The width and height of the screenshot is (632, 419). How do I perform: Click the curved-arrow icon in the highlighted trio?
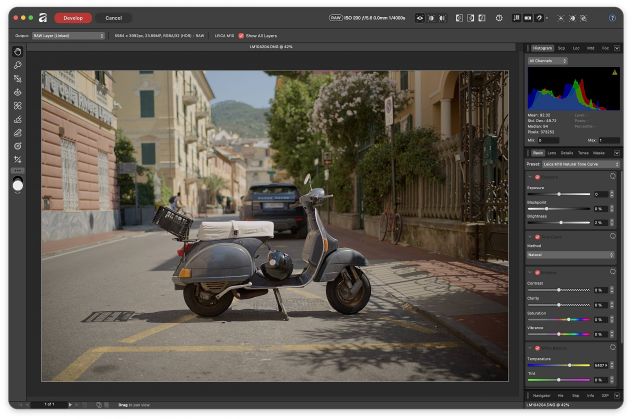pos(539,18)
